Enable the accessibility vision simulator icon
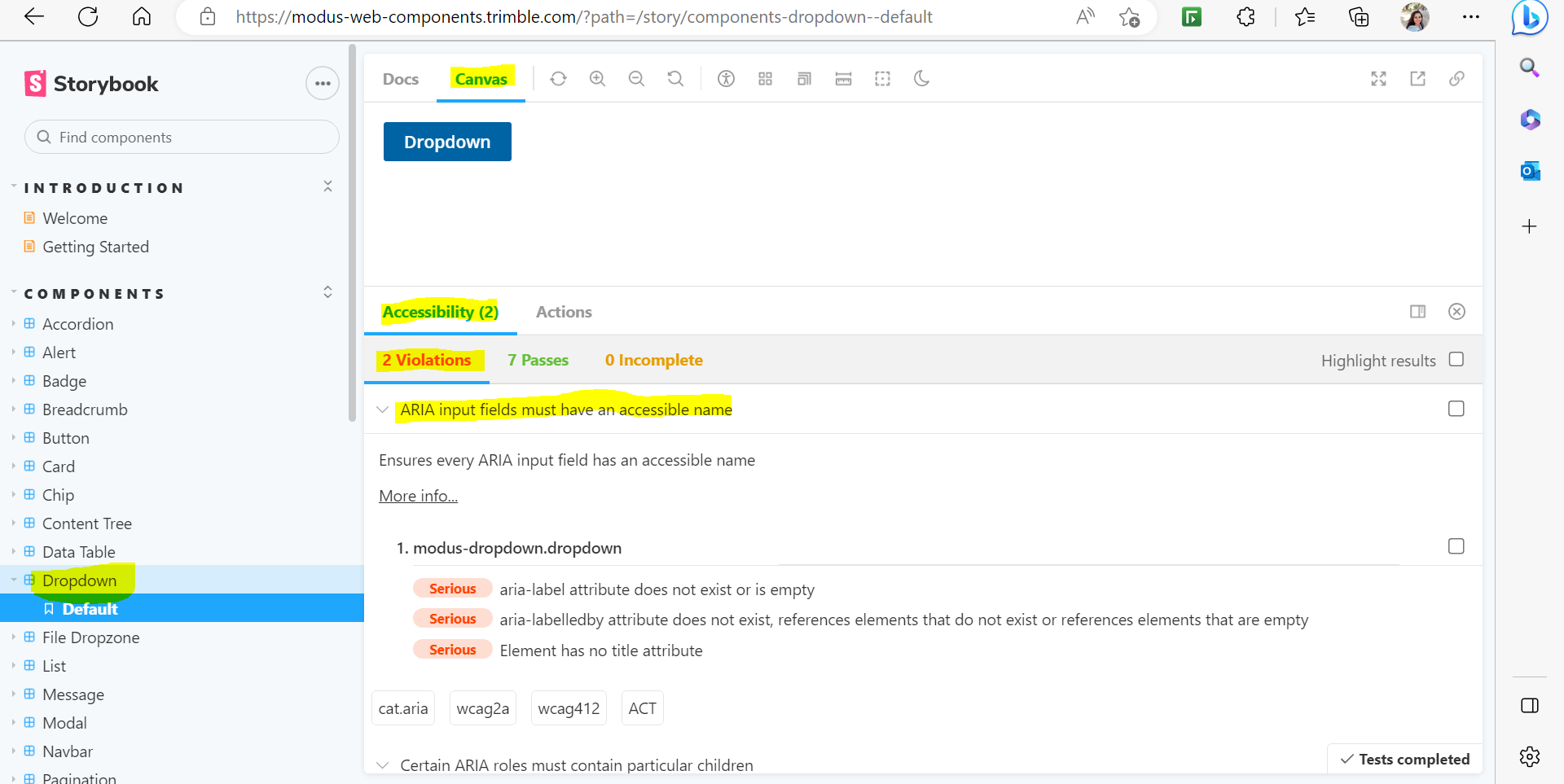The width and height of the screenshot is (1564, 784). [726, 78]
